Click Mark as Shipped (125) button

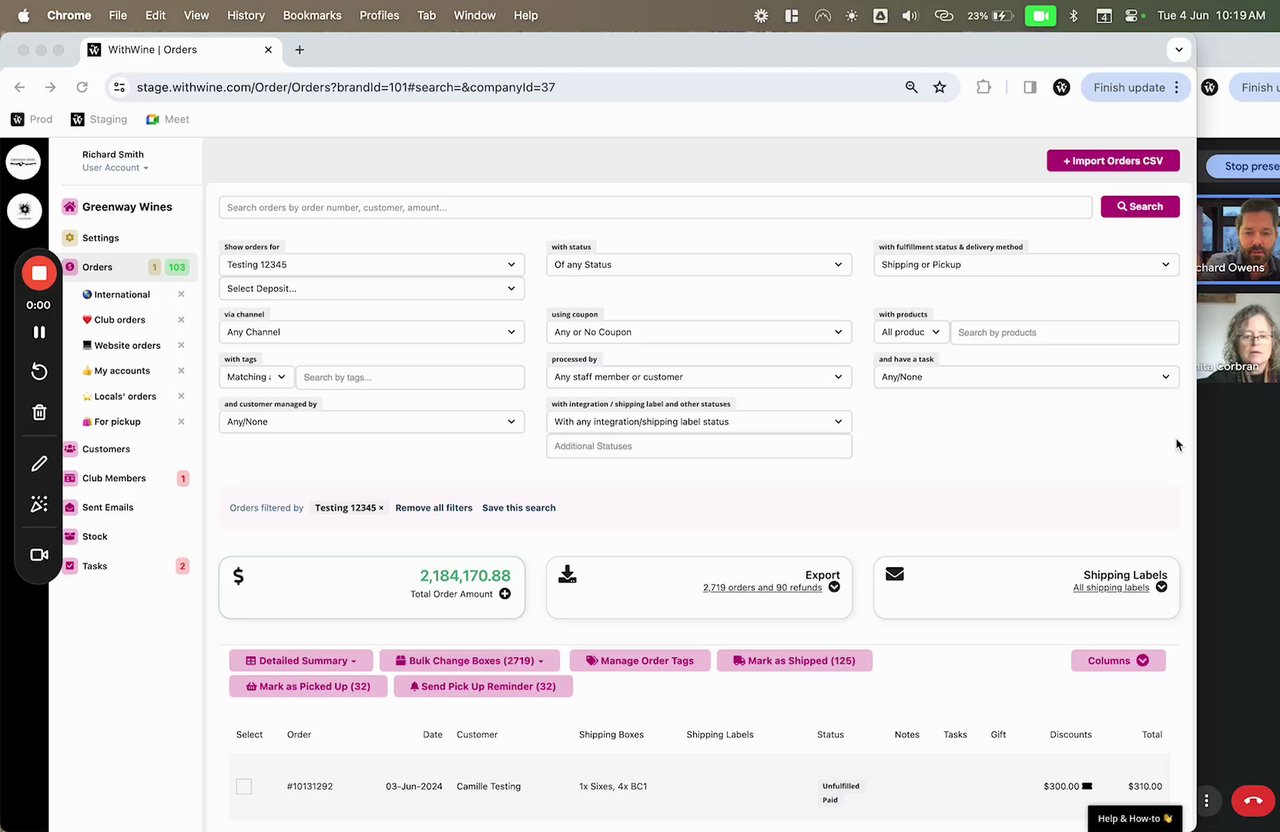(794, 661)
